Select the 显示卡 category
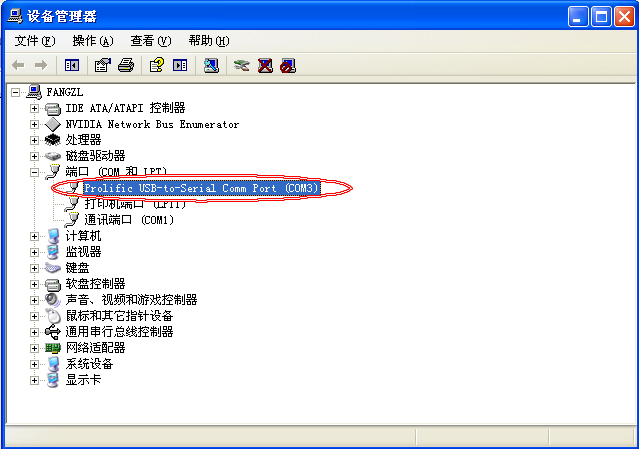639x449 pixels. pyautogui.click(x=83, y=380)
